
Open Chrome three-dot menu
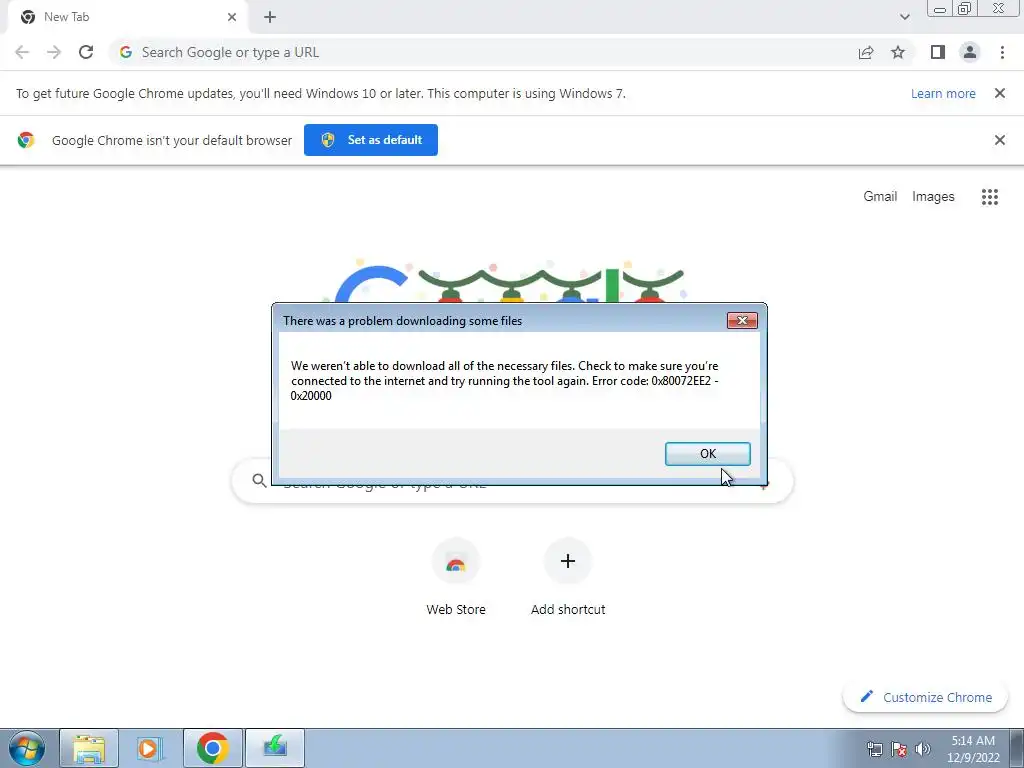pyautogui.click(x=1002, y=52)
